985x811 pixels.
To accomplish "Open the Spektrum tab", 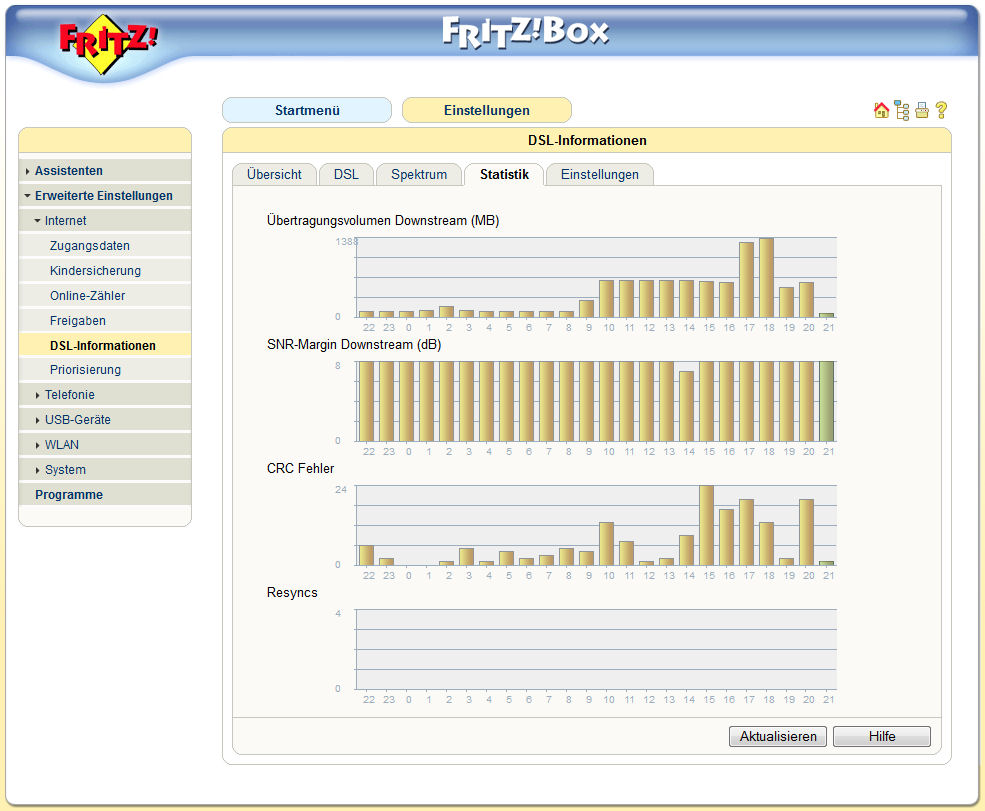I will click(x=419, y=175).
